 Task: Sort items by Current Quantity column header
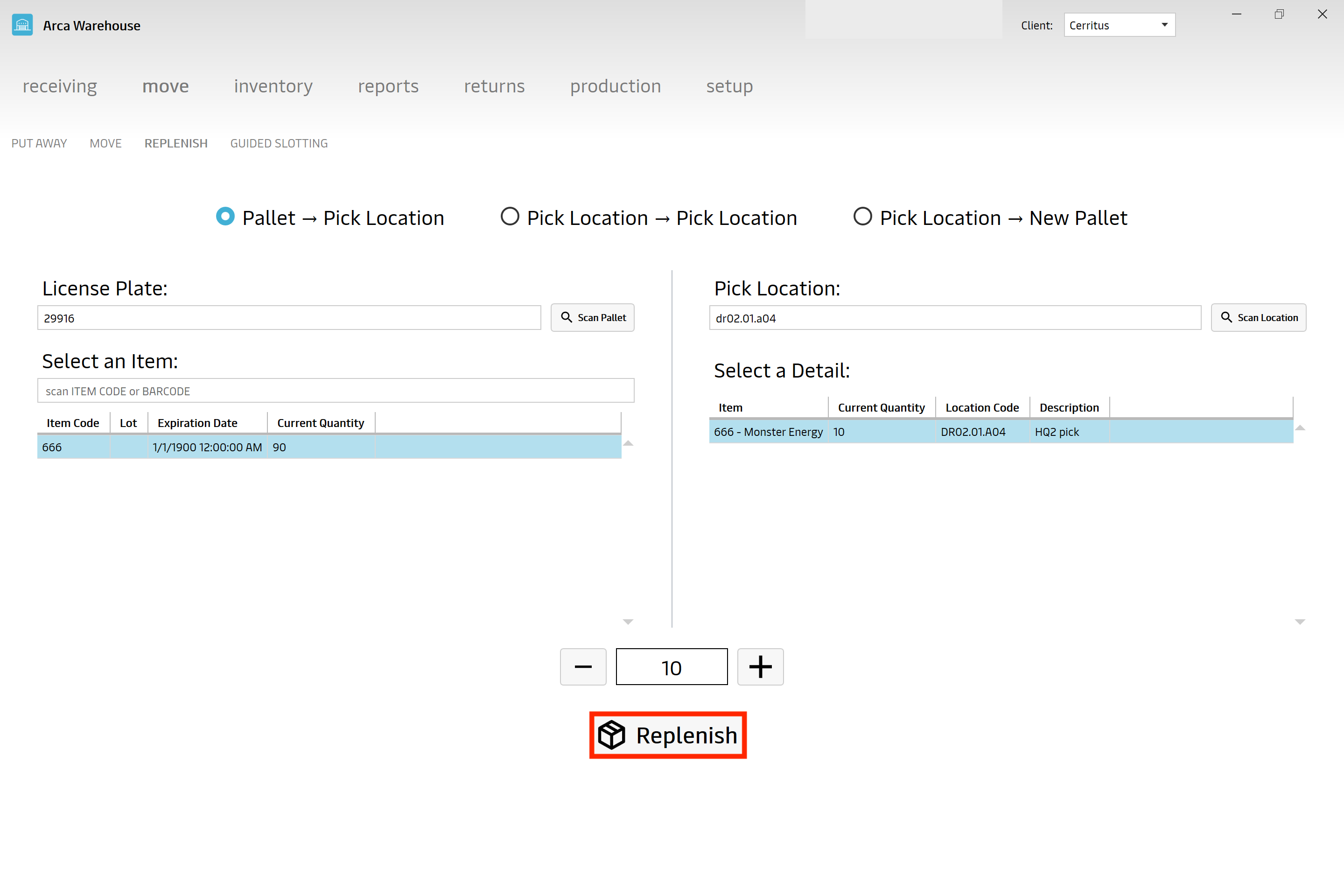(321, 423)
